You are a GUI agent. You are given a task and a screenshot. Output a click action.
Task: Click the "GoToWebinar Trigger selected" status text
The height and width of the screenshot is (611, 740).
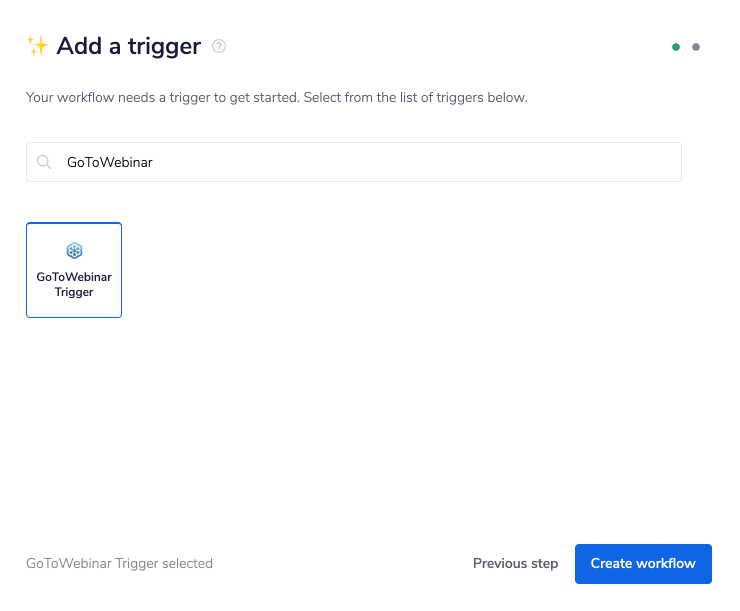[119, 563]
